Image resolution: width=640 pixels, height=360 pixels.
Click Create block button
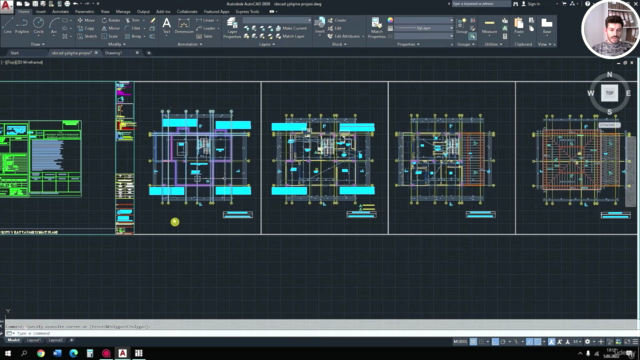[x=337, y=20]
